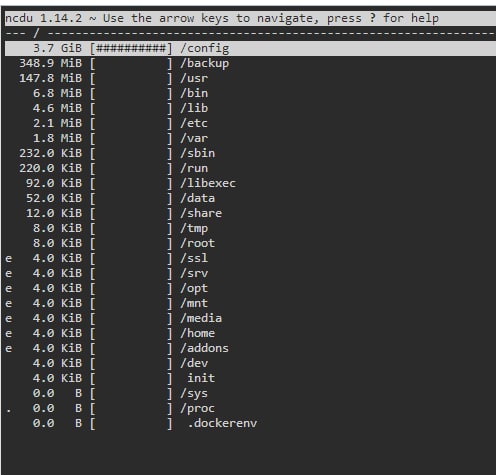Select the /dev directory row
Viewport: 496px width, 475px height.
click(x=250, y=363)
